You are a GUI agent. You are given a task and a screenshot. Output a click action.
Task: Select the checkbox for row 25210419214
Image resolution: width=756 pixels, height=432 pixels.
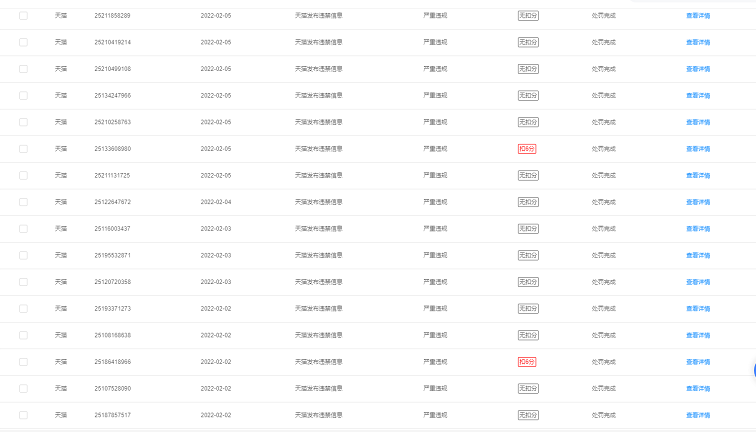tap(23, 42)
